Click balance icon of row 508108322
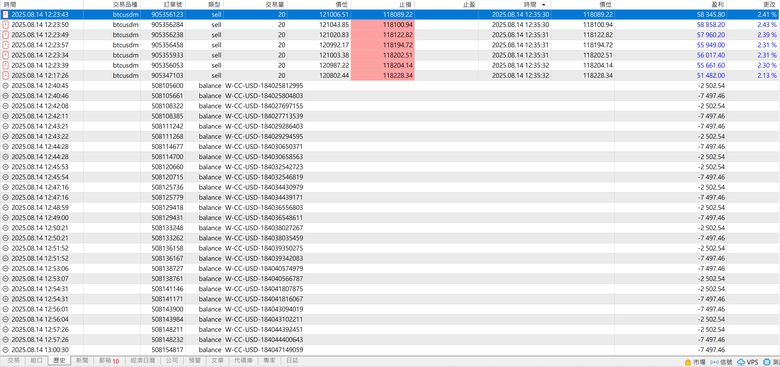 coord(5,106)
